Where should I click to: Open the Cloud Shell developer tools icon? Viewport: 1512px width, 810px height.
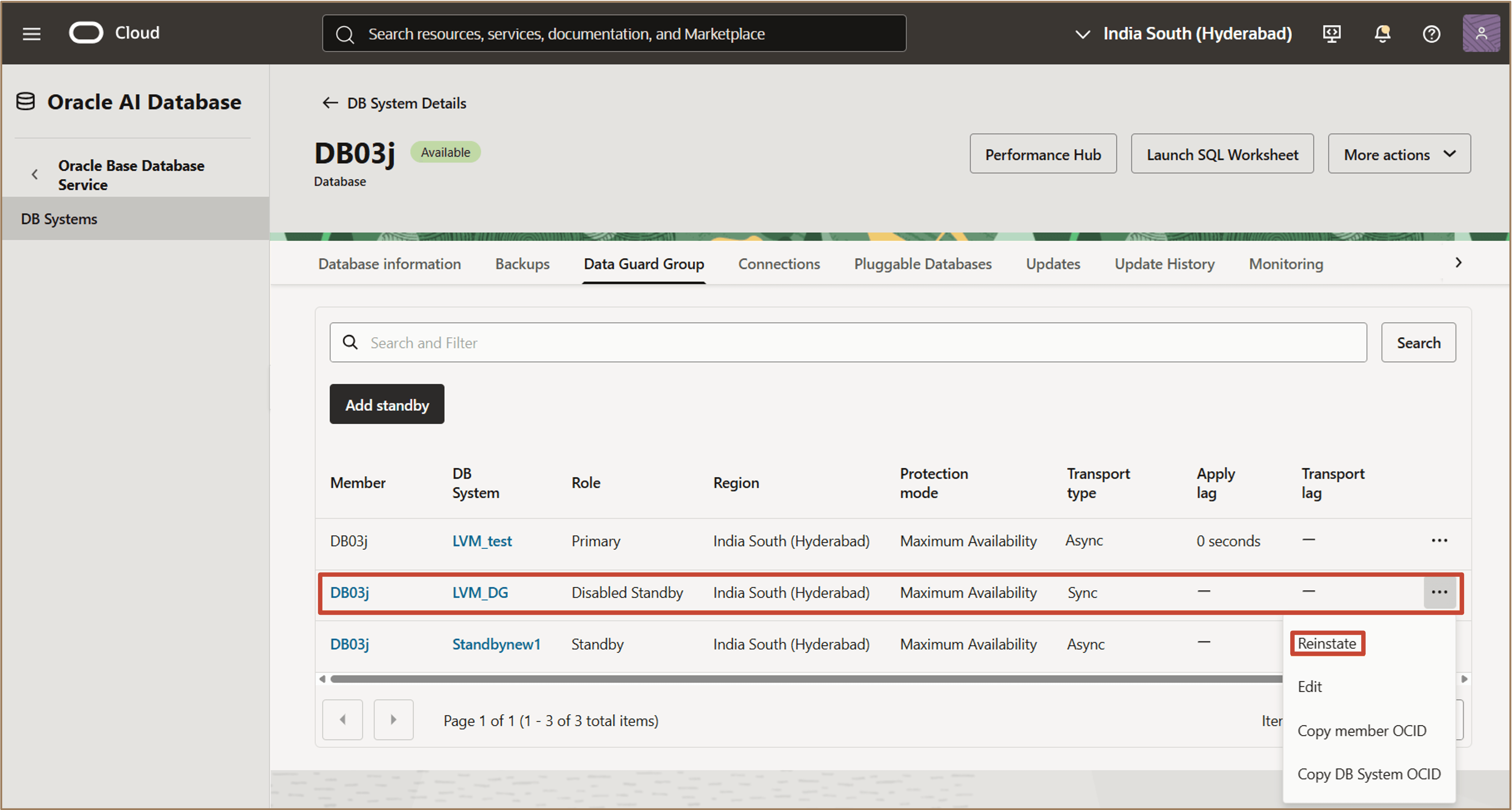pos(1331,33)
